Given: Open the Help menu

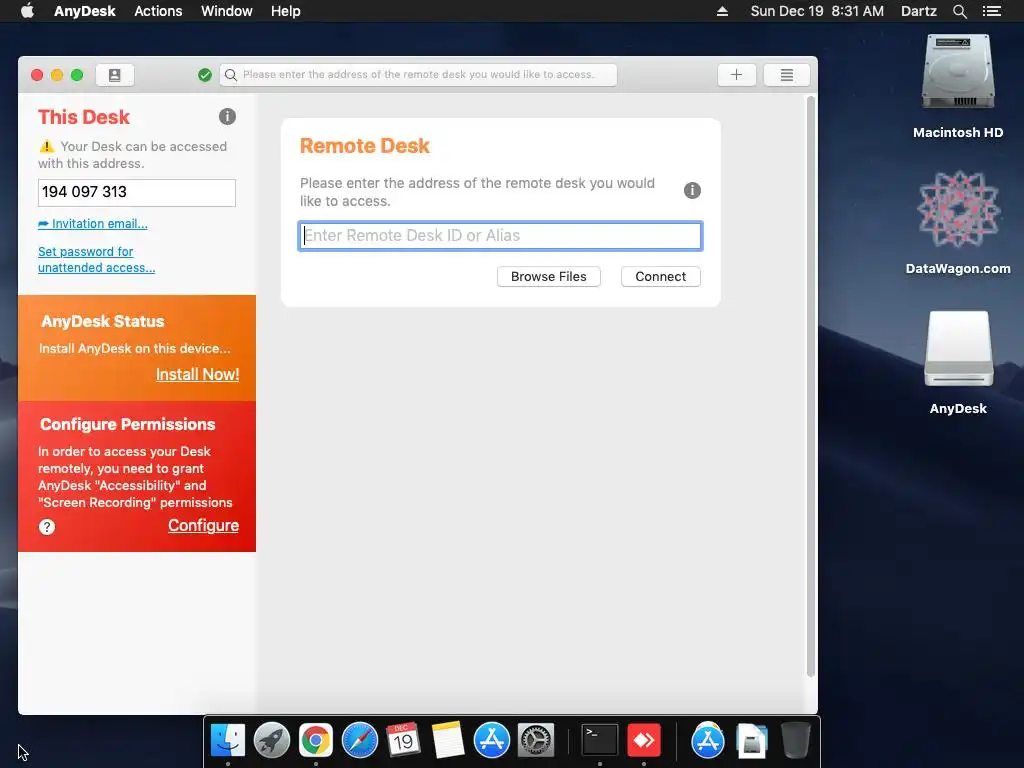Looking at the screenshot, I should pyautogui.click(x=285, y=11).
